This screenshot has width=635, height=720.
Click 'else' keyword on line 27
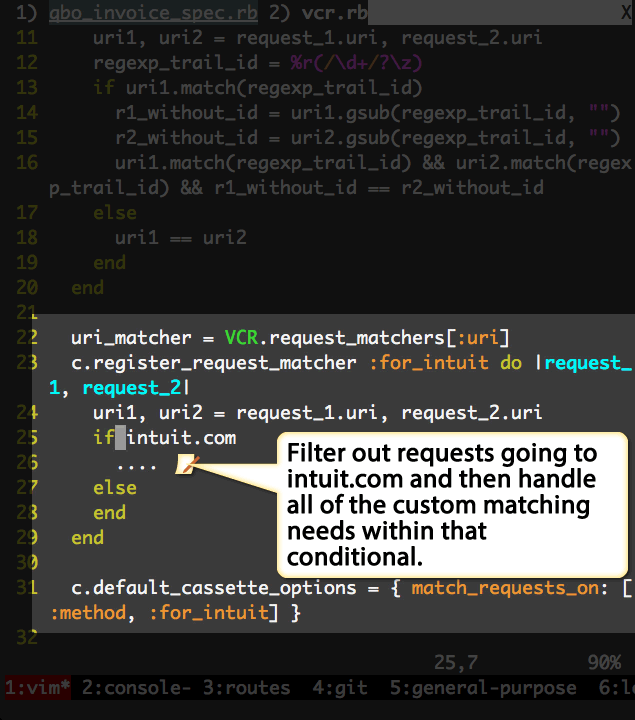[x=115, y=488]
